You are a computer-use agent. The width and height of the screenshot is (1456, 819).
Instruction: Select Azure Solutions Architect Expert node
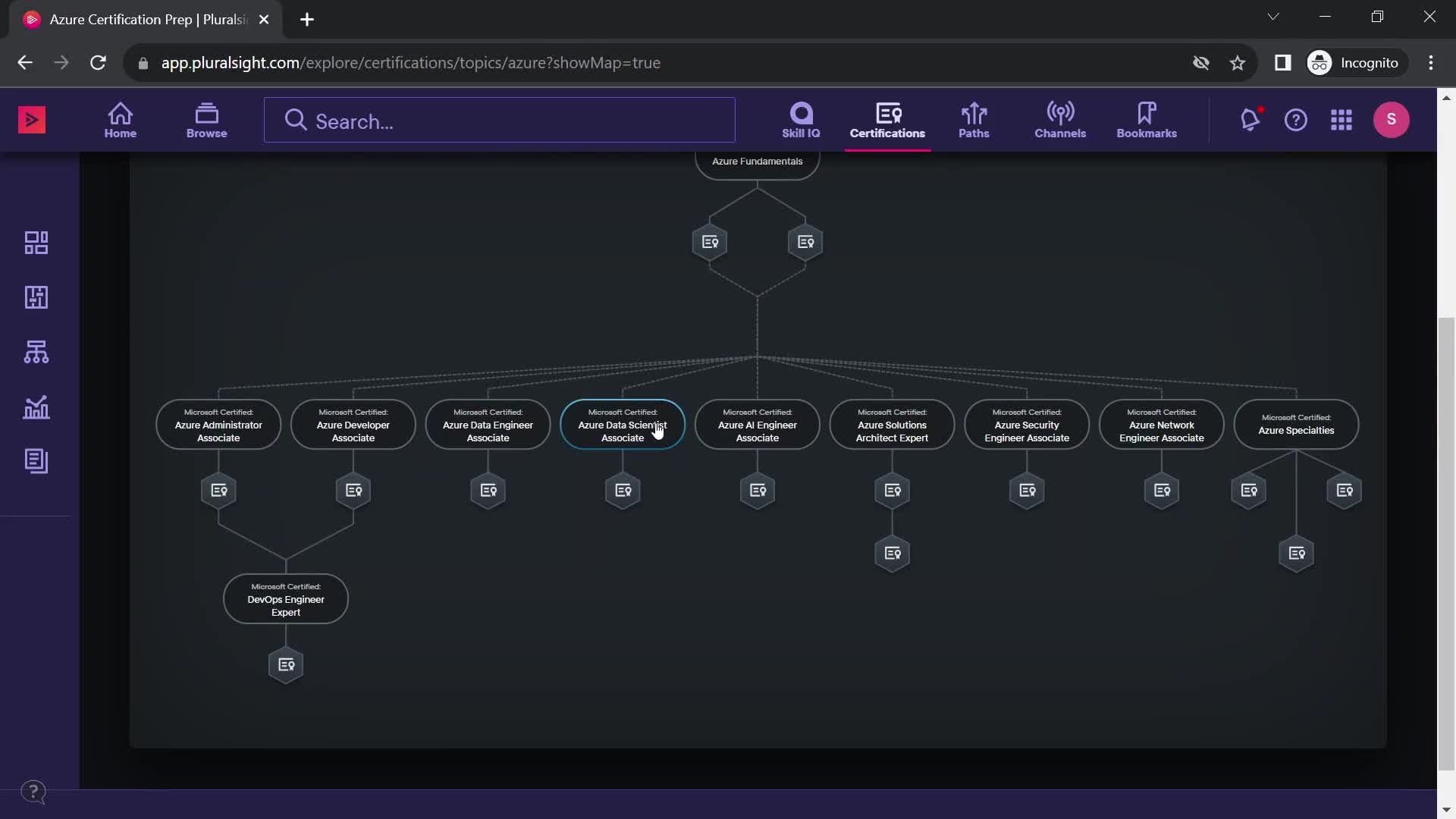[892, 425]
